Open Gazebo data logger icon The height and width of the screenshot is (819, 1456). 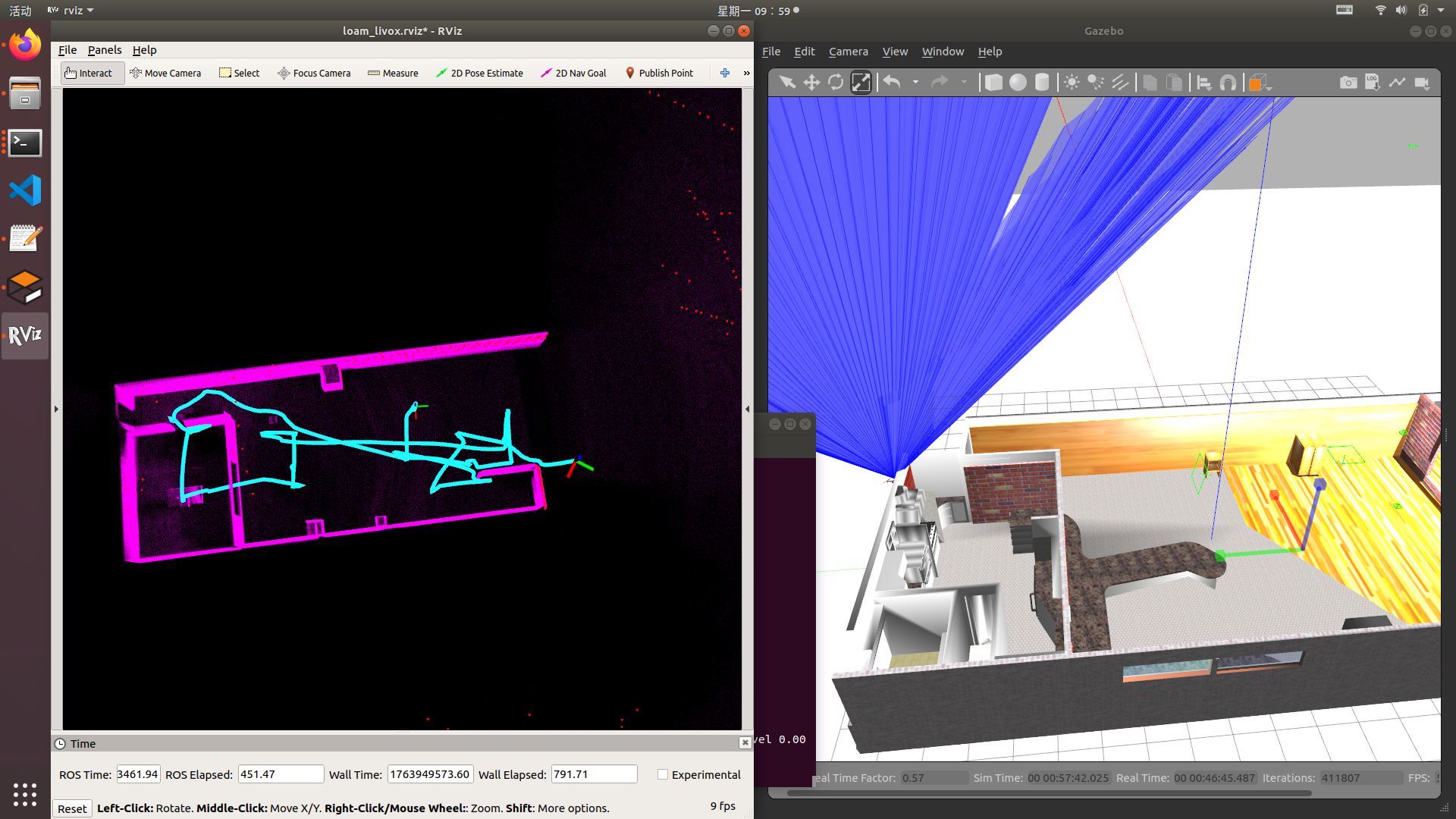pyautogui.click(x=1373, y=82)
